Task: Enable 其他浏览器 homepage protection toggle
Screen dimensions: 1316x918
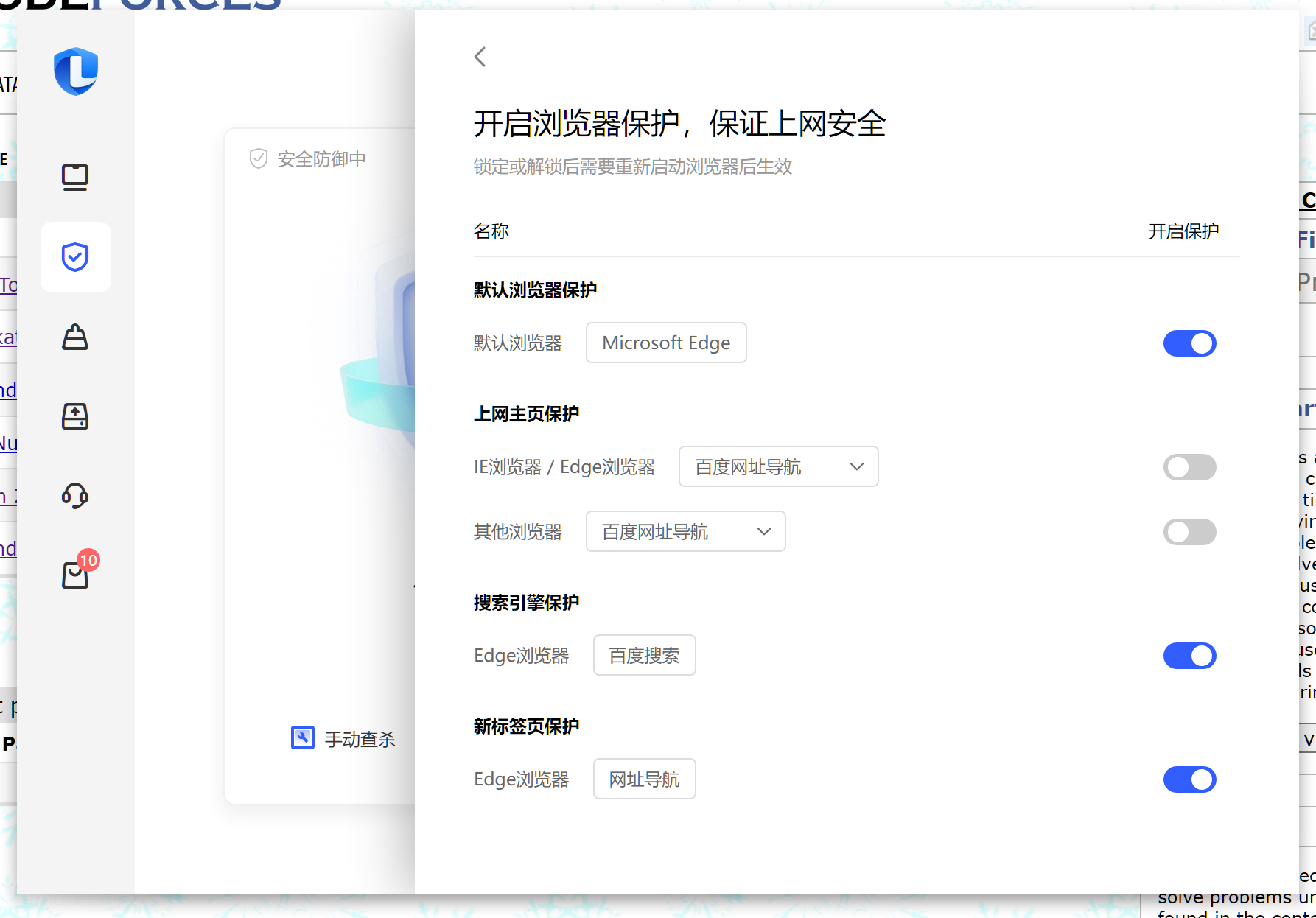Action: (x=1189, y=532)
